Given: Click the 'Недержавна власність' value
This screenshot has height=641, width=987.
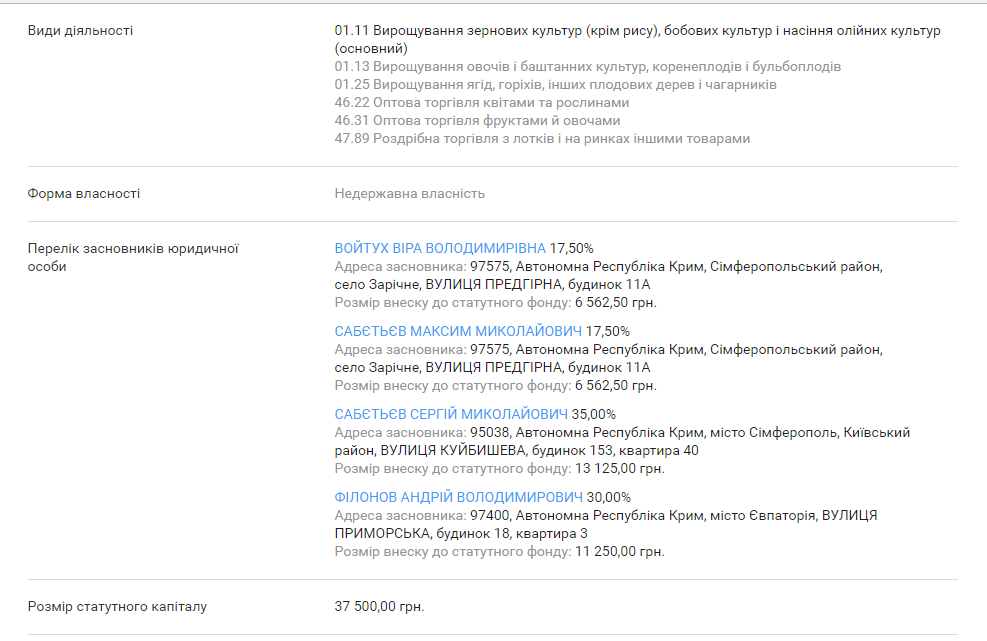Looking at the screenshot, I should [409, 194].
